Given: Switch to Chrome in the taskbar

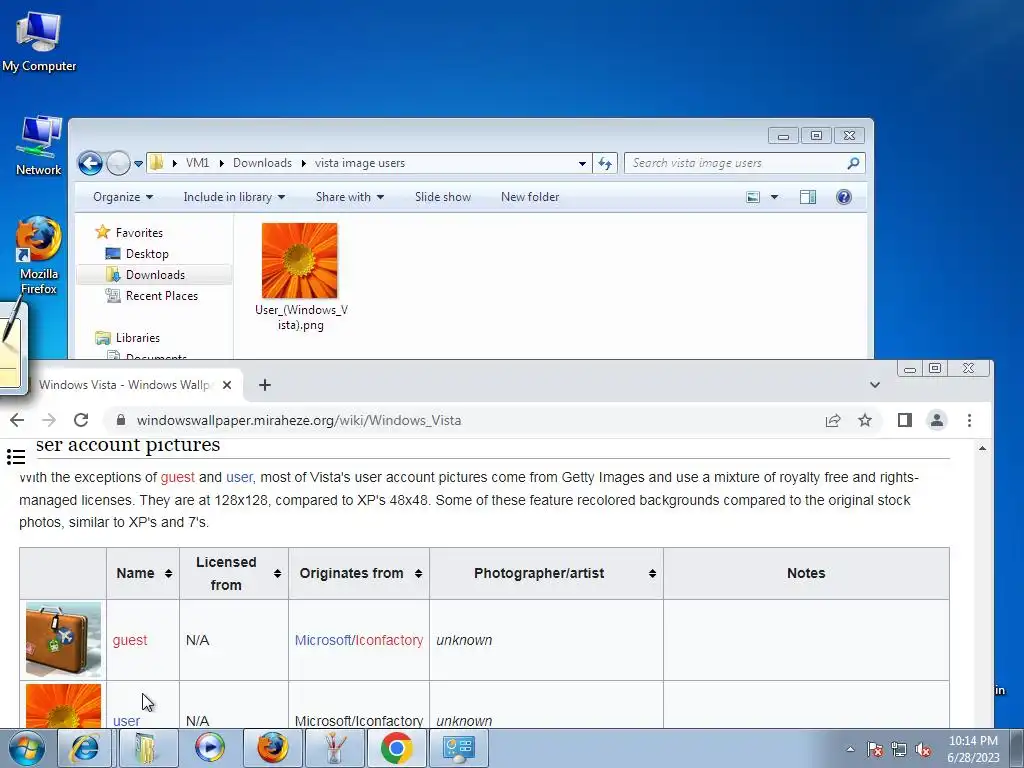Looking at the screenshot, I should point(396,748).
